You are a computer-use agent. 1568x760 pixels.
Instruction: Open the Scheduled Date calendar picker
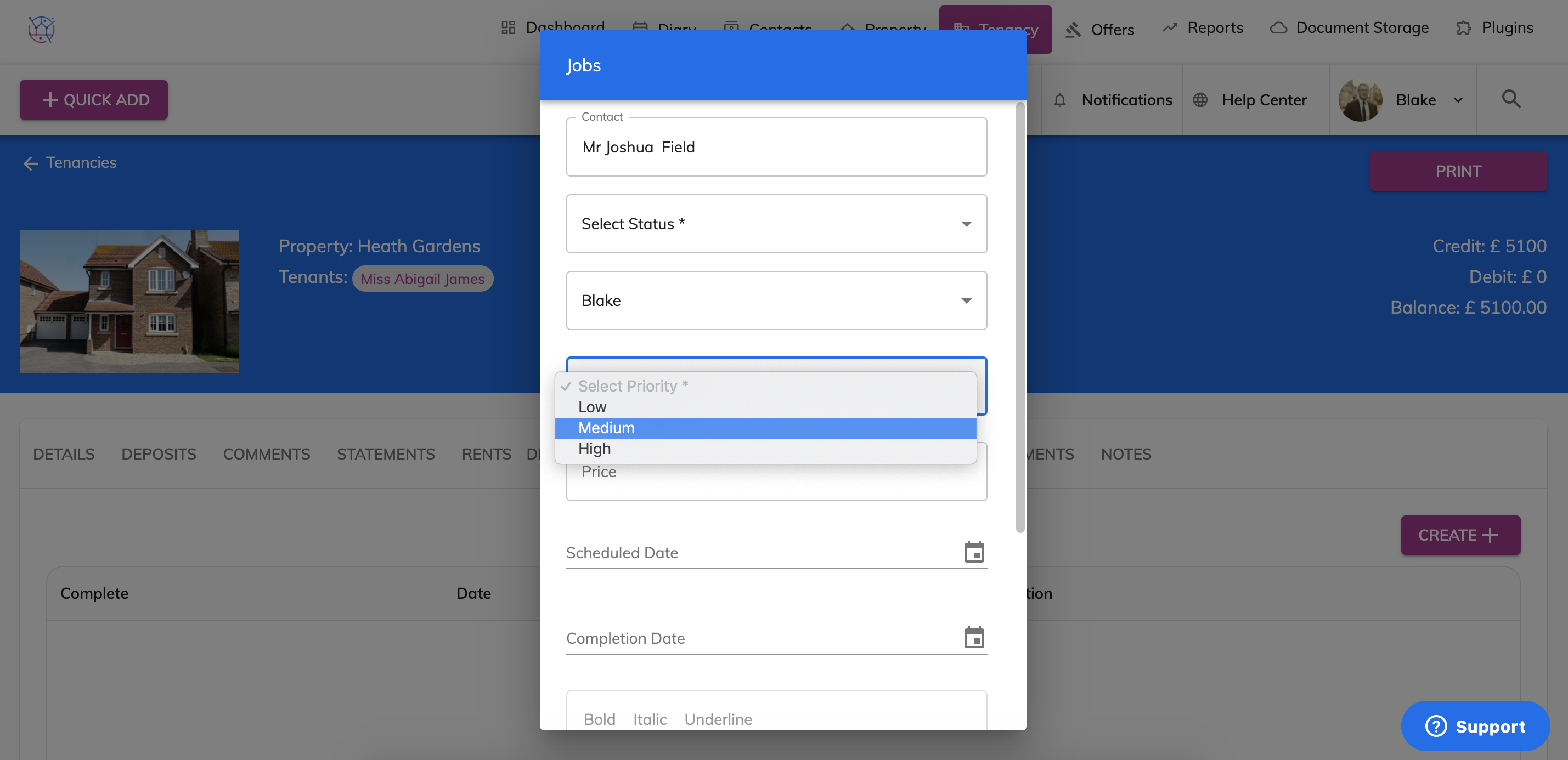974,552
